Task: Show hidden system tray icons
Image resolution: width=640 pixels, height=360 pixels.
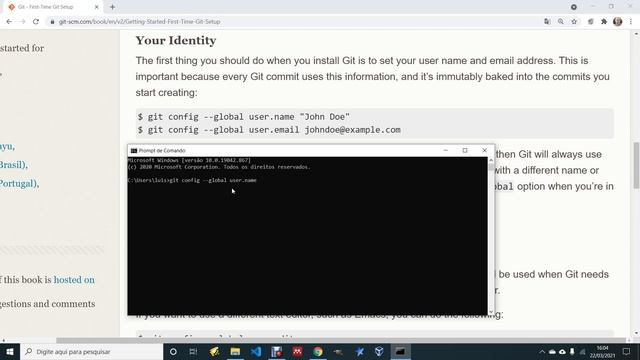Action: pos(542,351)
